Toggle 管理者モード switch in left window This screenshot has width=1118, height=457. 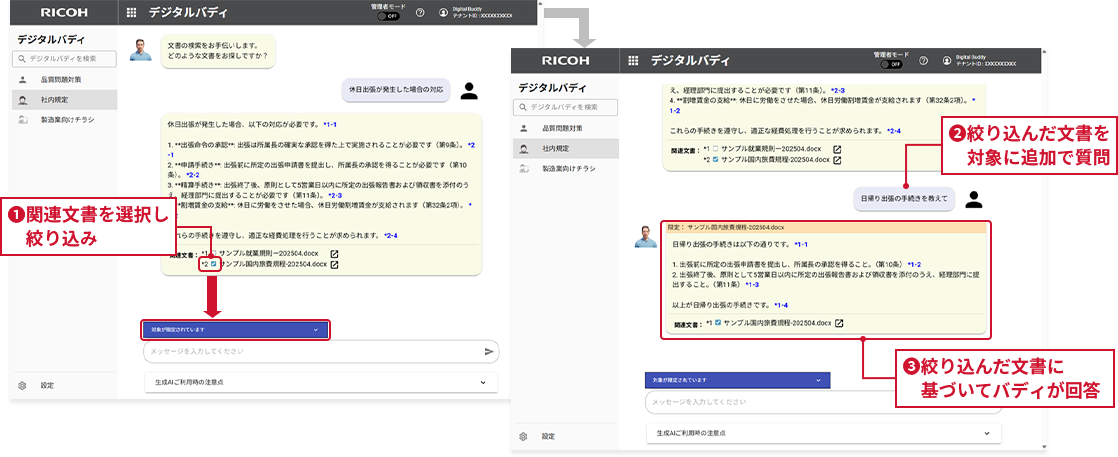click(389, 18)
